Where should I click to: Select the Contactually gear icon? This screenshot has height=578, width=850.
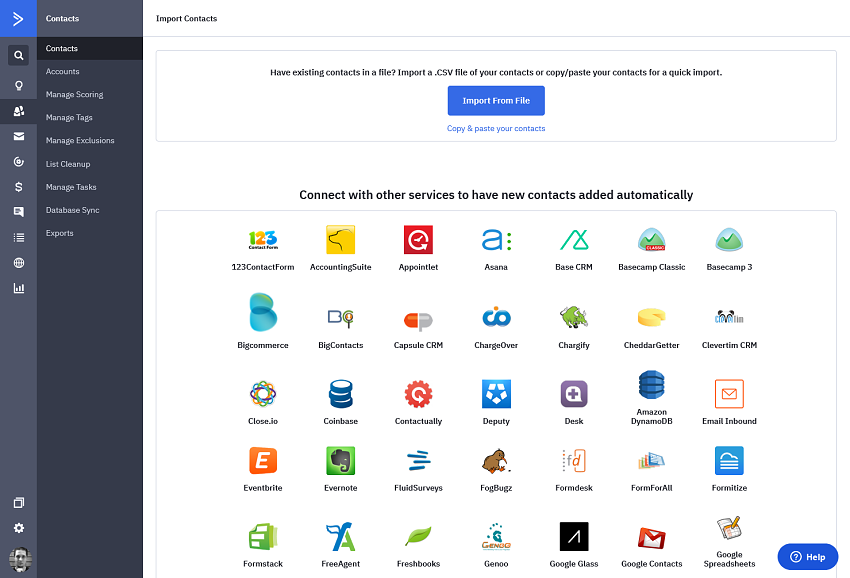pyautogui.click(x=418, y=394)
